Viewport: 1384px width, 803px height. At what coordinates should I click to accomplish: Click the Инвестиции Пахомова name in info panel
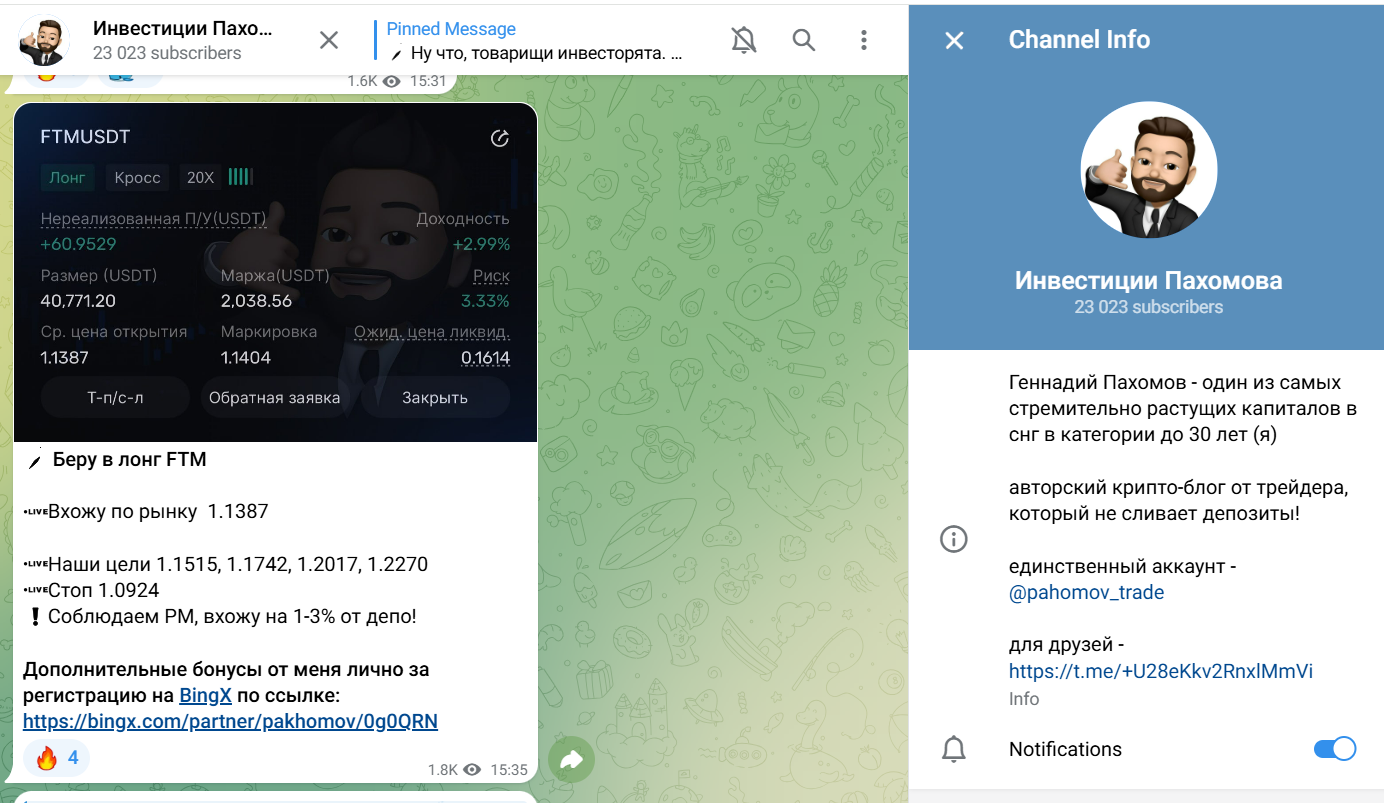click(1148, 281)
